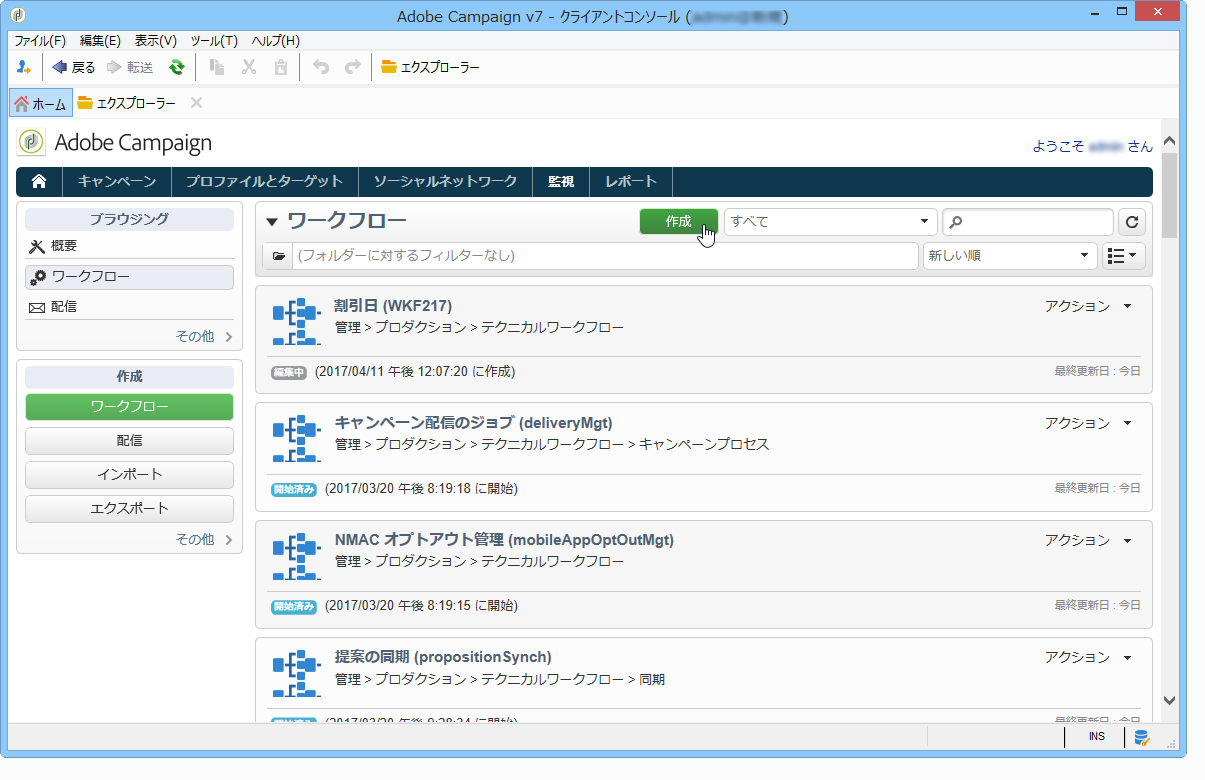Click the green 作成 button

pyautogui.click(x=679, y=222)
